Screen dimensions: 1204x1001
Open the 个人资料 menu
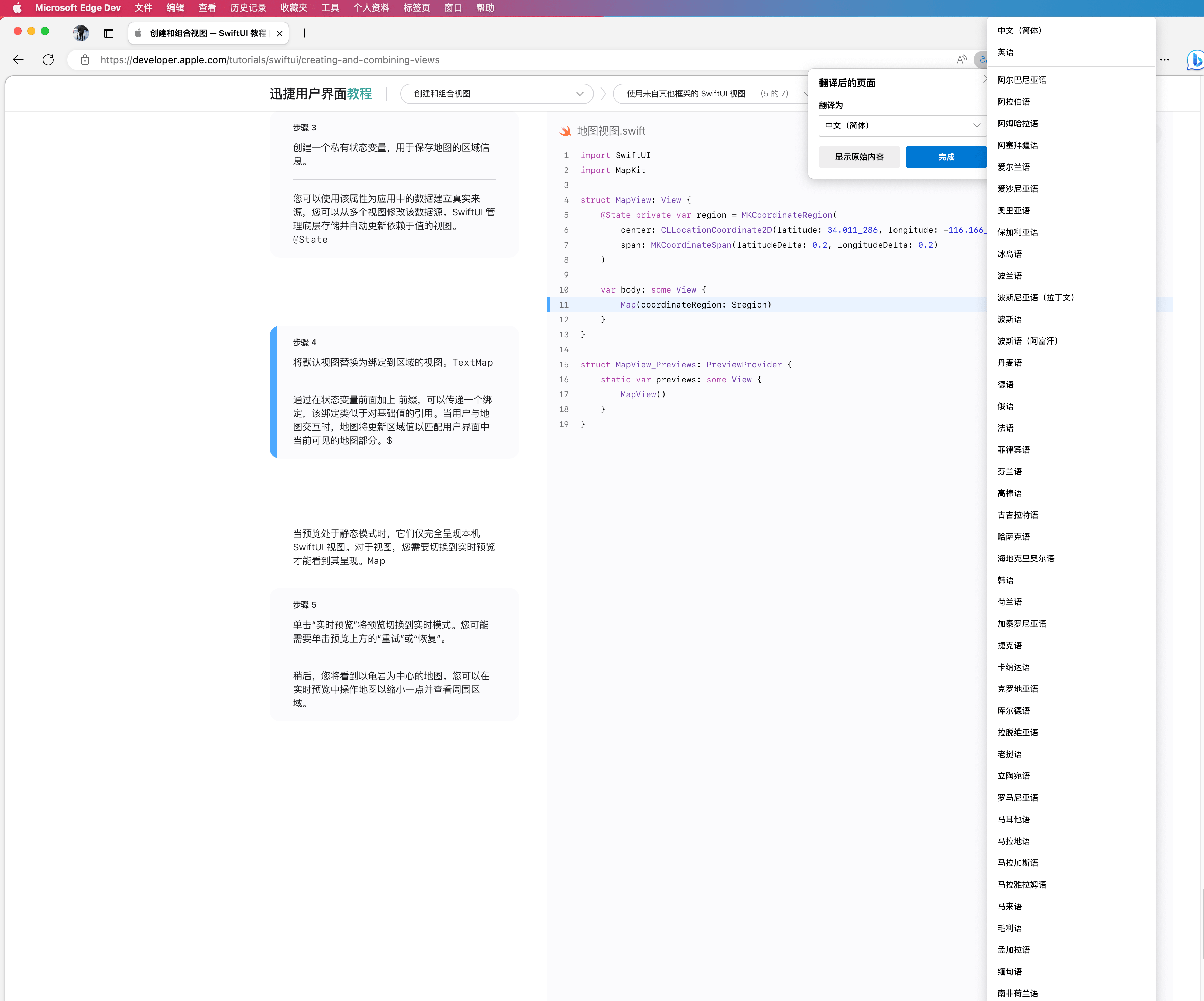(372, 8)
